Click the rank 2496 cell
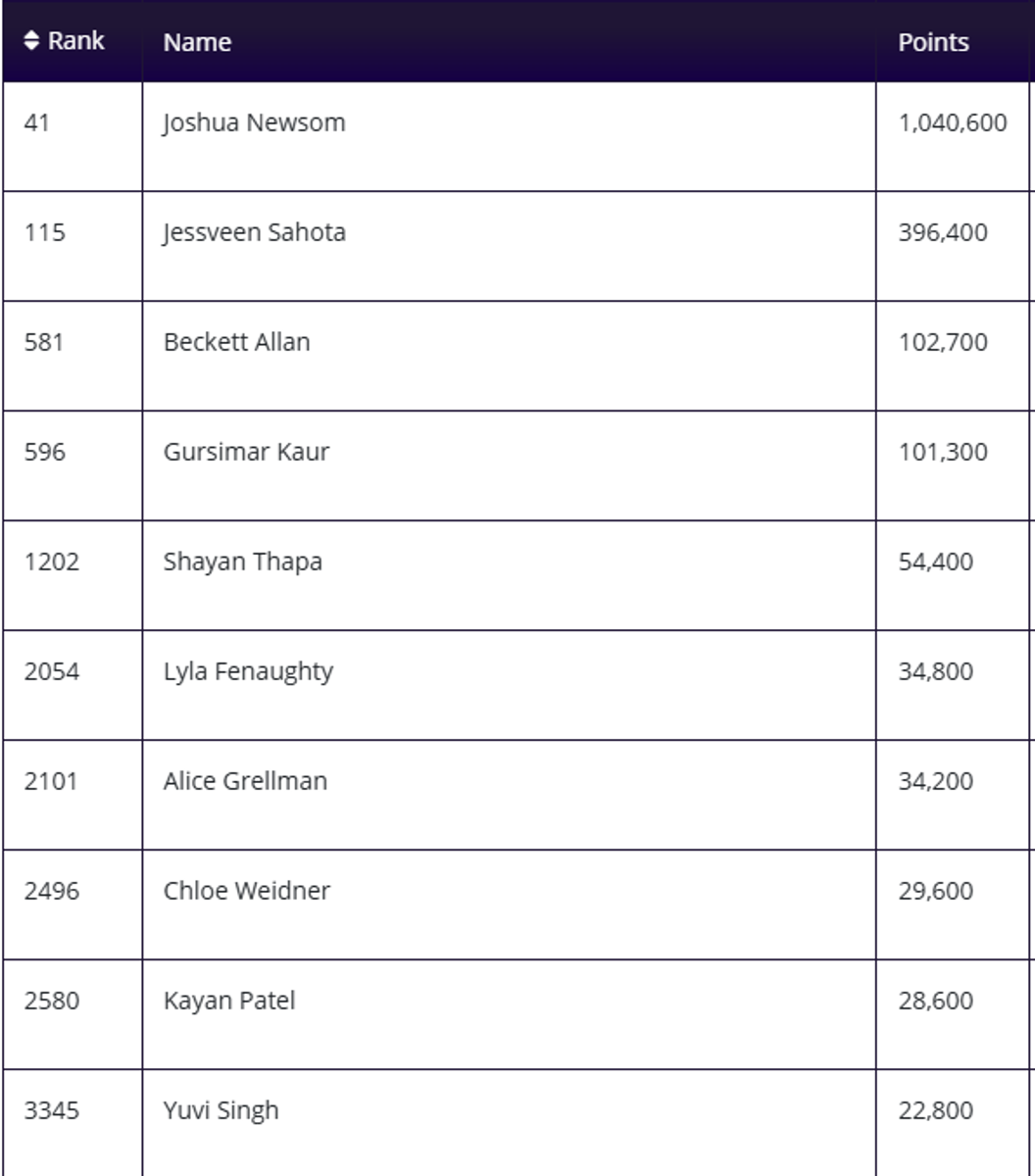 [51, 892]
